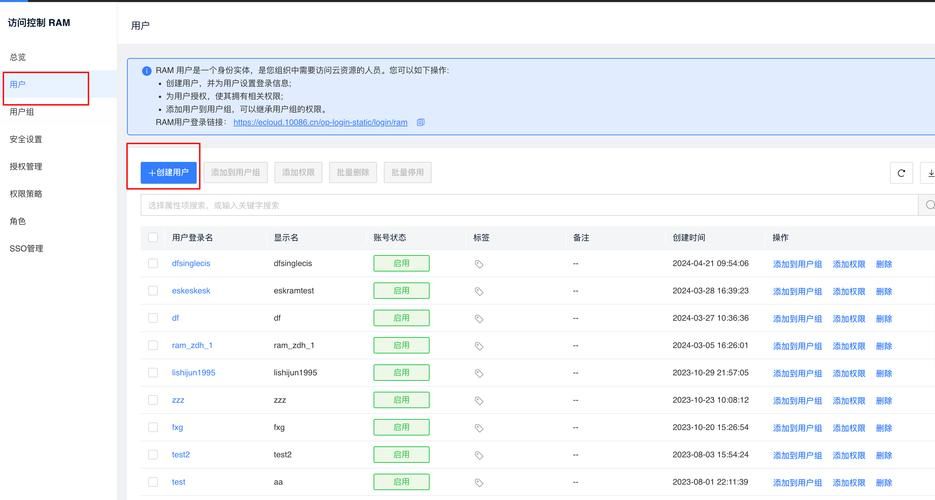This screenshot has height=500, width=935.
Task: Open user lishijun1995 details link
Action: (193, 372)
